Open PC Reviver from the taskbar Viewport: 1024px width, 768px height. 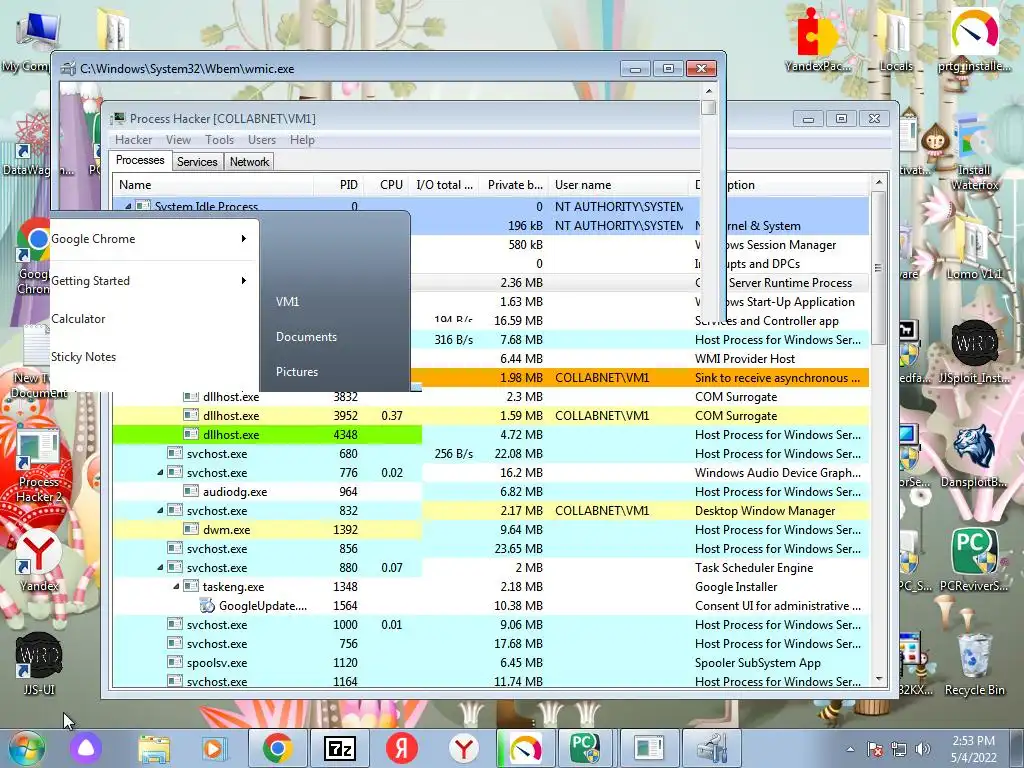[x=585, y=748]
